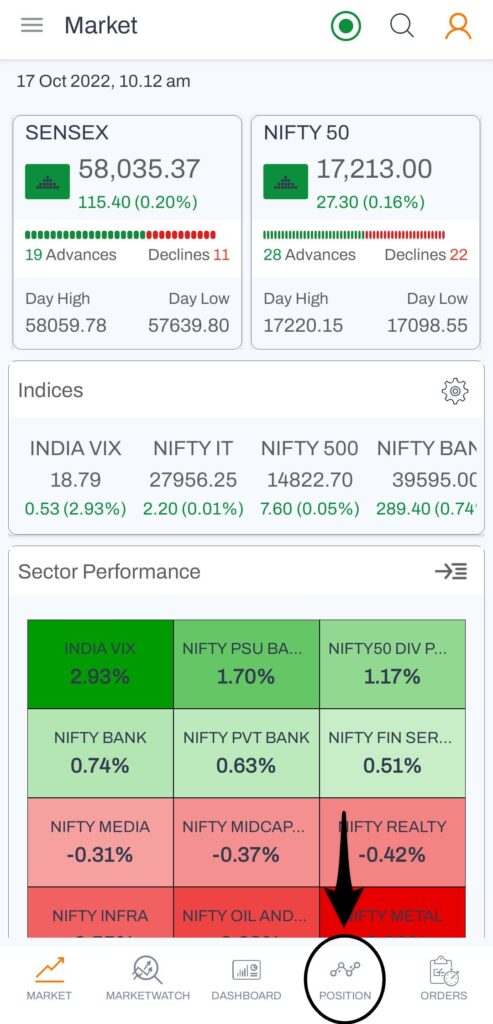This screenshot has width=493, height=1024.
Task: Select the NIFTY MEDIA sector tile
Action: [100, 842]
